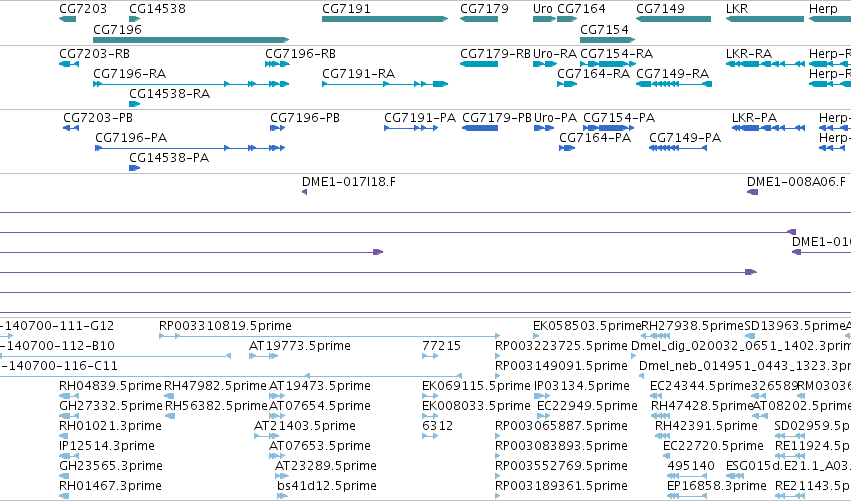Viewport: 851px width, 501px height.
Task: Select the CG7149-PA protein label
Action: pyautogui.click(x=685, y=138)
